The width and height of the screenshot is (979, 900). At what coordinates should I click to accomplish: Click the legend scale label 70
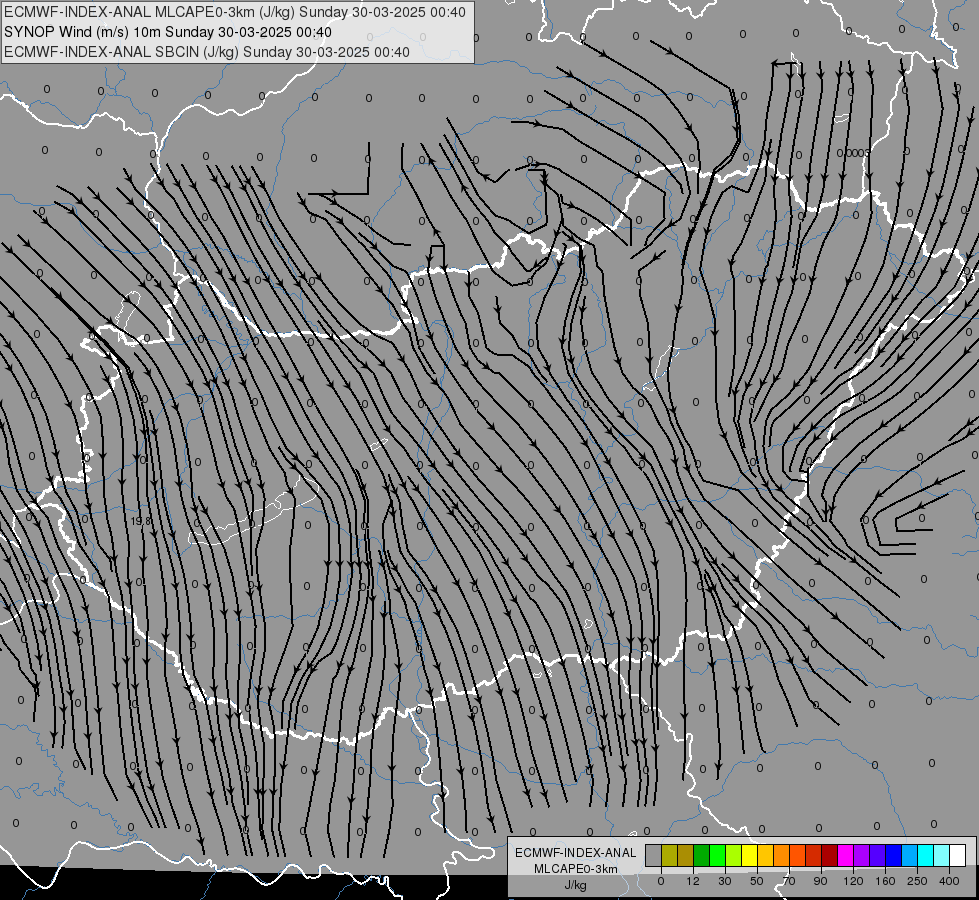point(789,881)
